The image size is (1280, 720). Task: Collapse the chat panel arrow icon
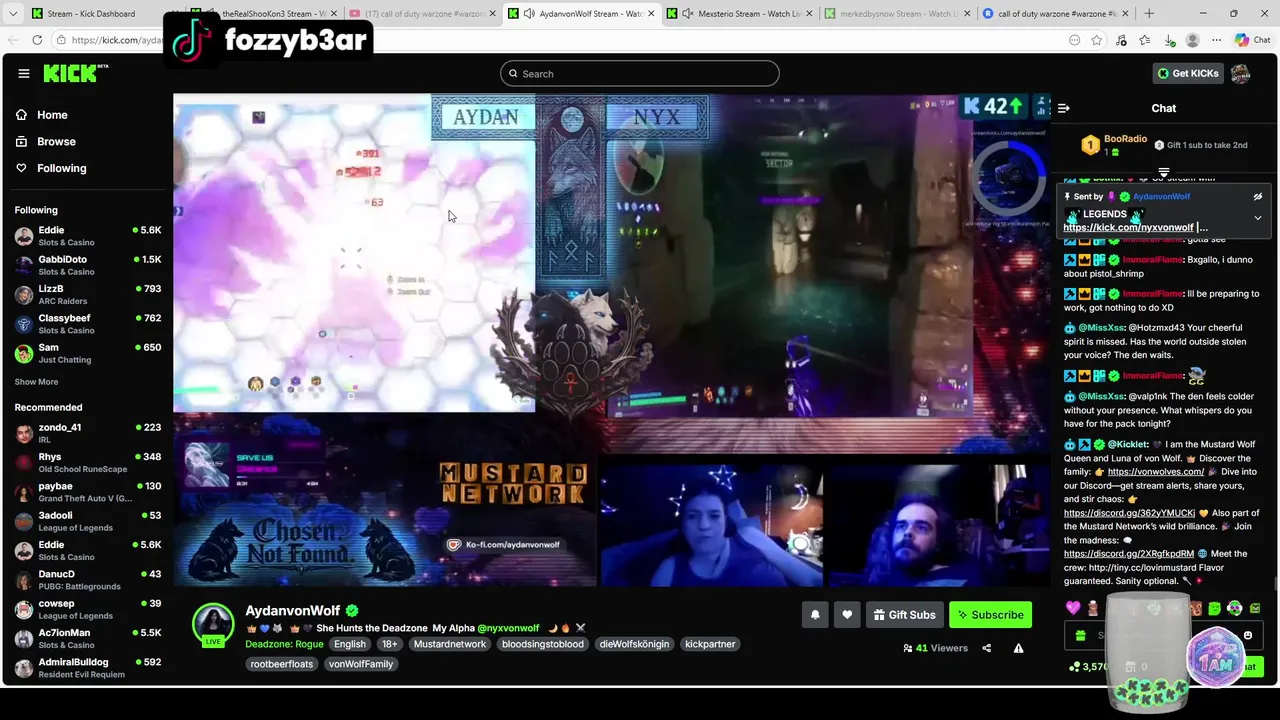pyautogui.click(x=1064, y=108)
